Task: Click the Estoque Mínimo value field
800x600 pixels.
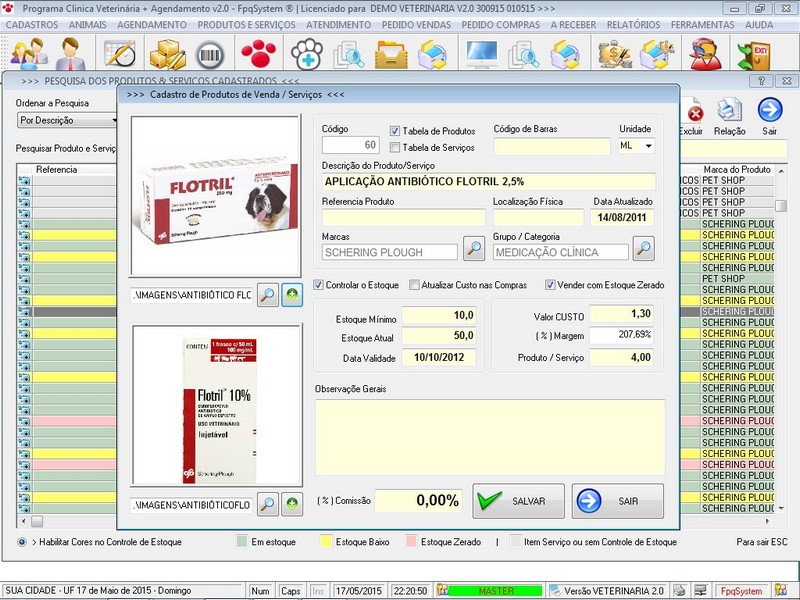Action: pyautogui.click(x=439, y=315)
